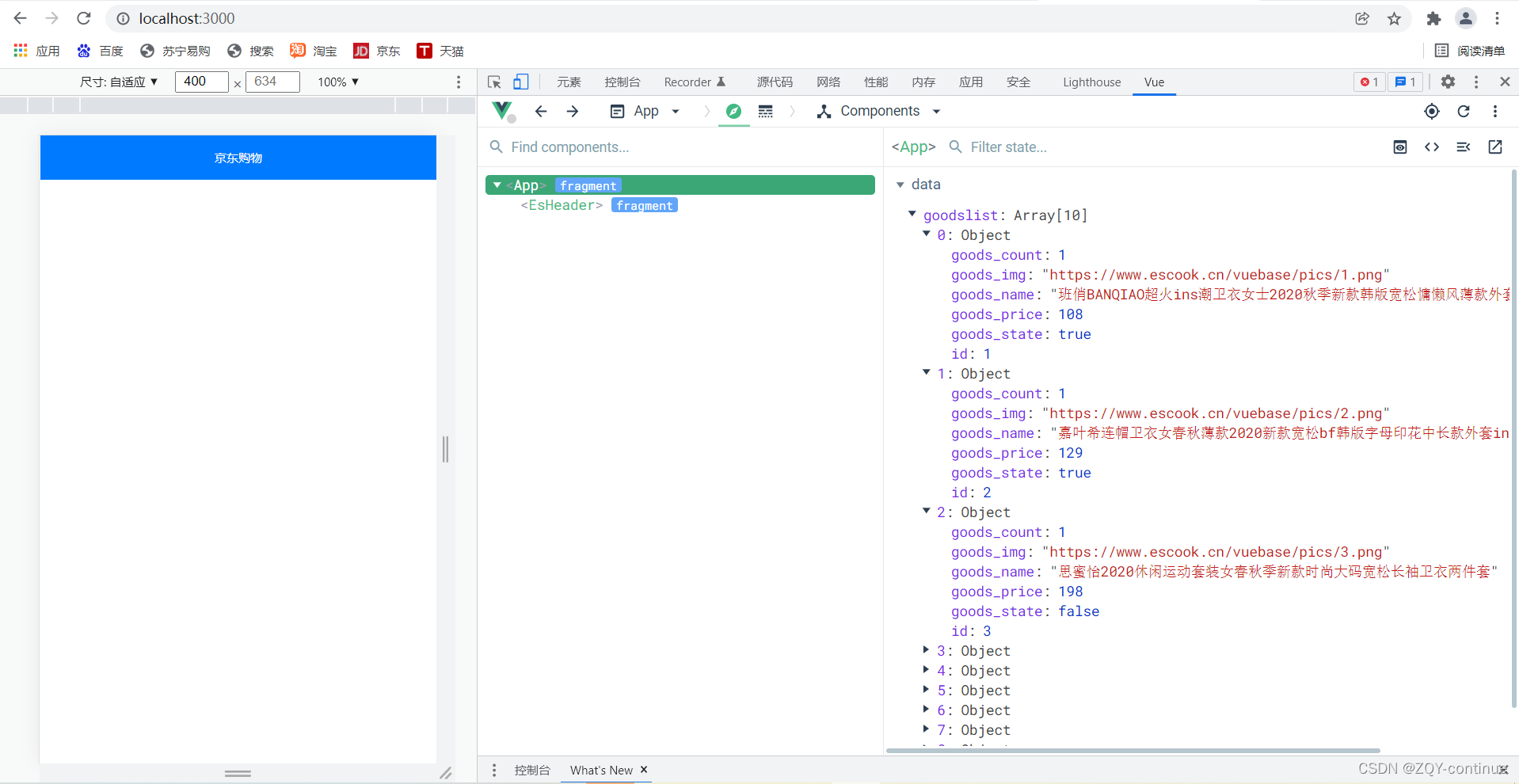Share this page icon in address bar
This screenshot has height=784, width=1519.
(1362, 18)
